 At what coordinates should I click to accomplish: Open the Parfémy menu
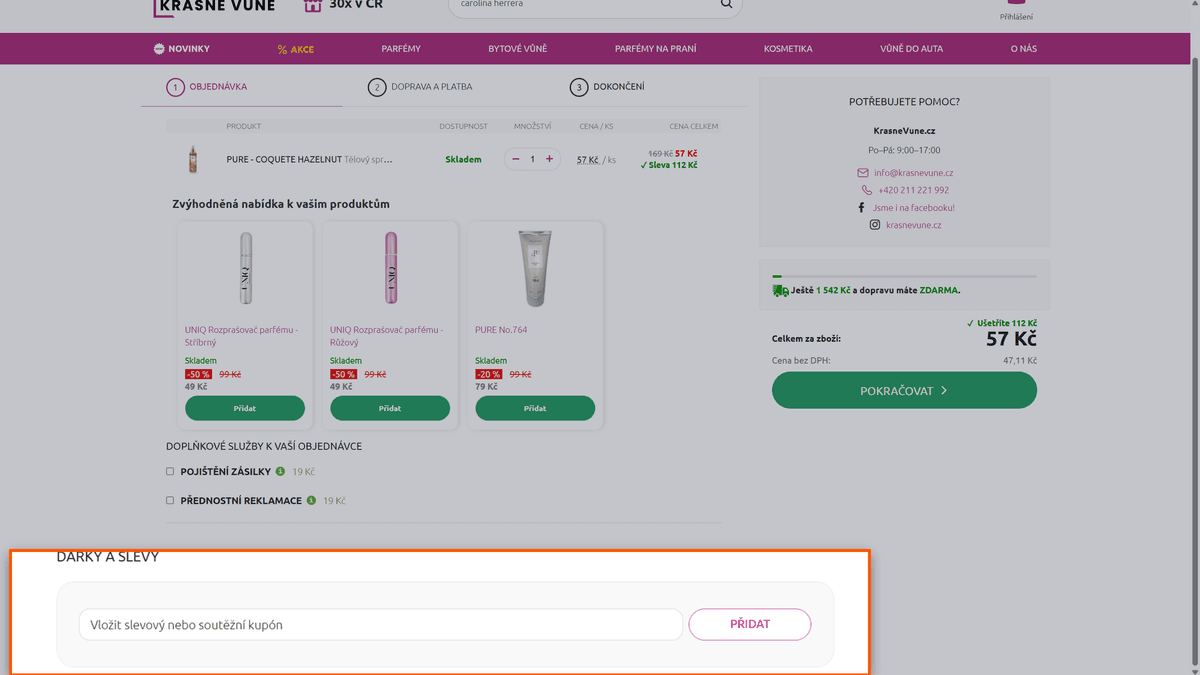401,48
